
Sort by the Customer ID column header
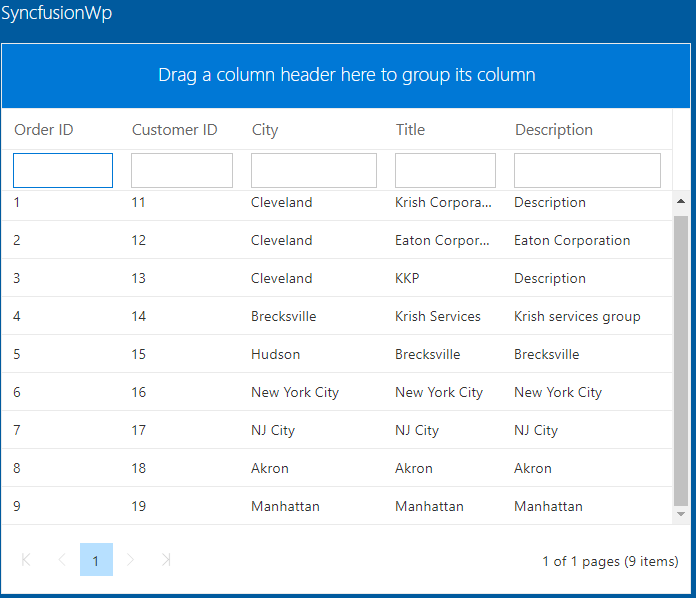174,130
